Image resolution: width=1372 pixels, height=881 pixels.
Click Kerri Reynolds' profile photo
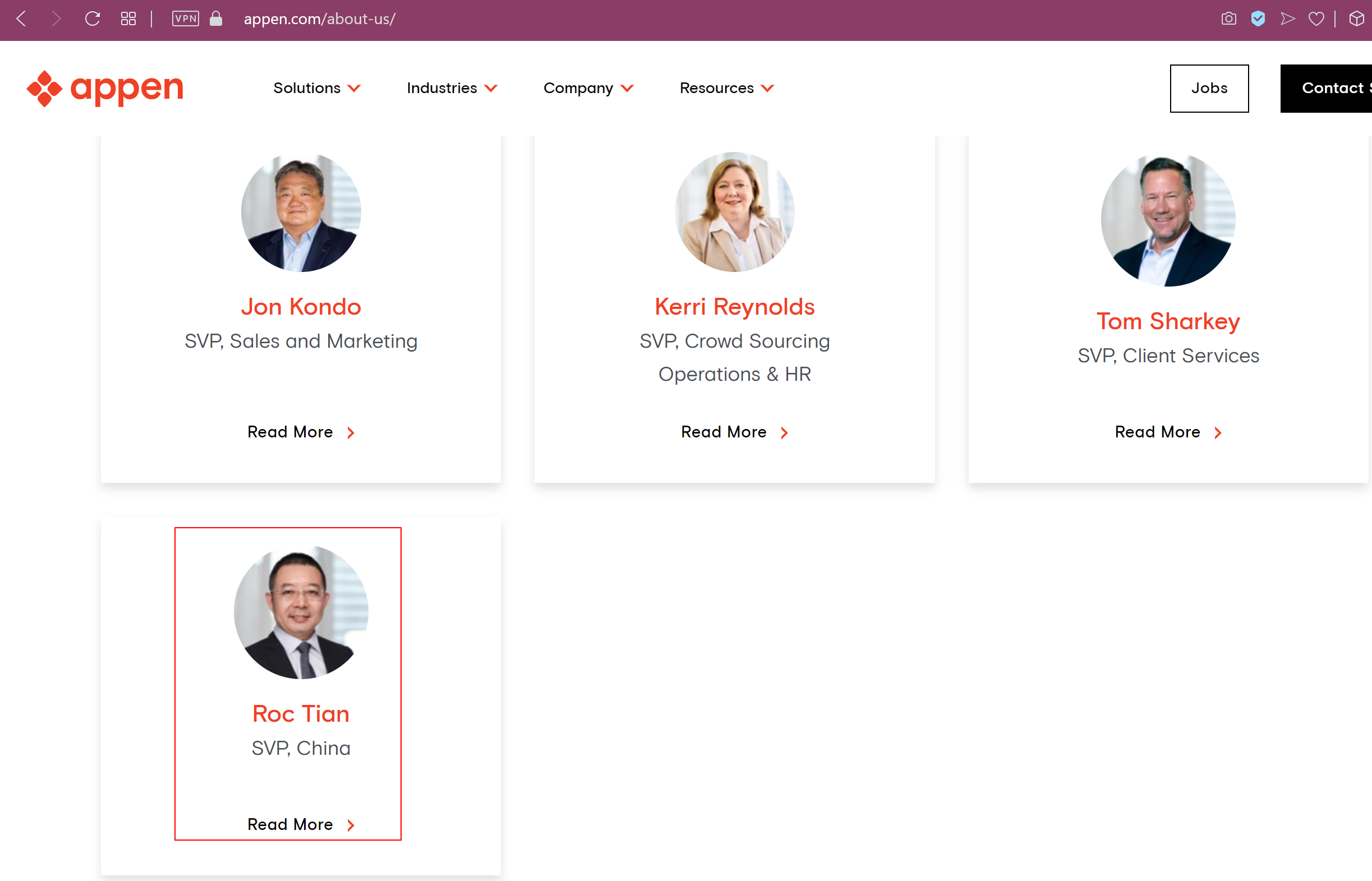click(x=735, y=211)
